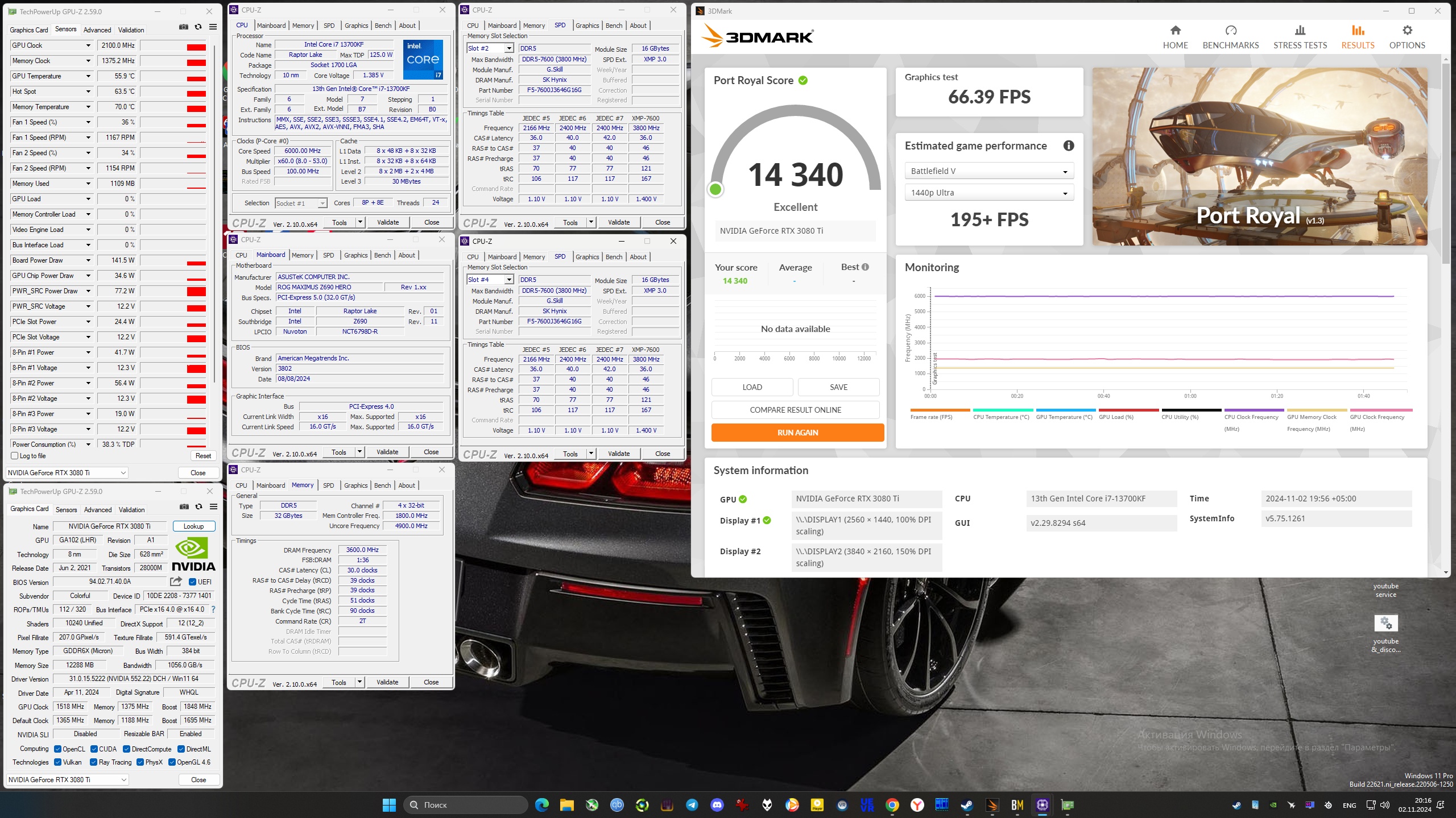Open Battlefield V game dropdown
The height and width of the screenshot is (818, 1456).
(x=989, y=171)
